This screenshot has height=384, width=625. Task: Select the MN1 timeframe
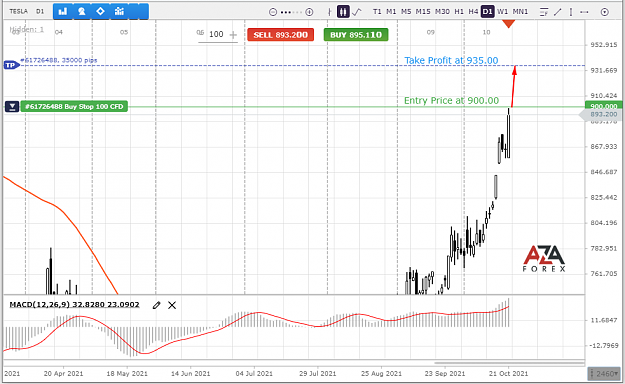coord(520,12)
